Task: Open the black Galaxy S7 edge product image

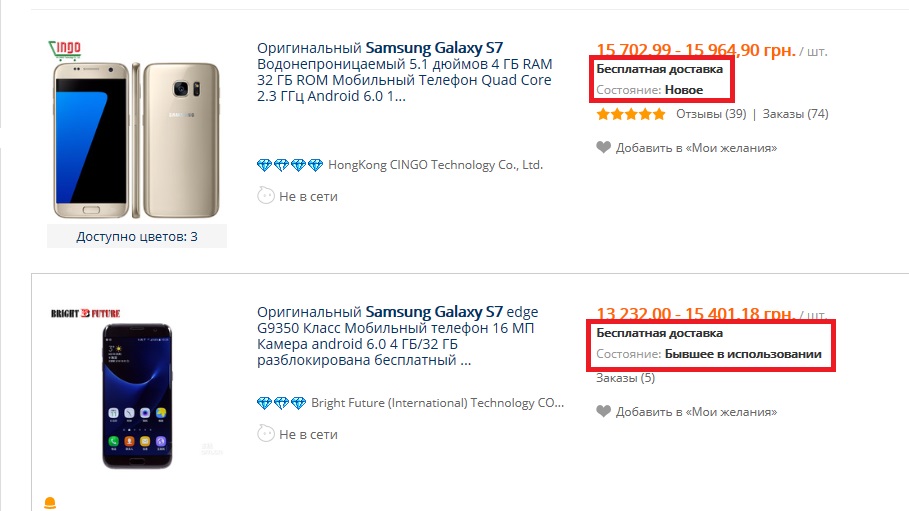Action: [137, 397]
